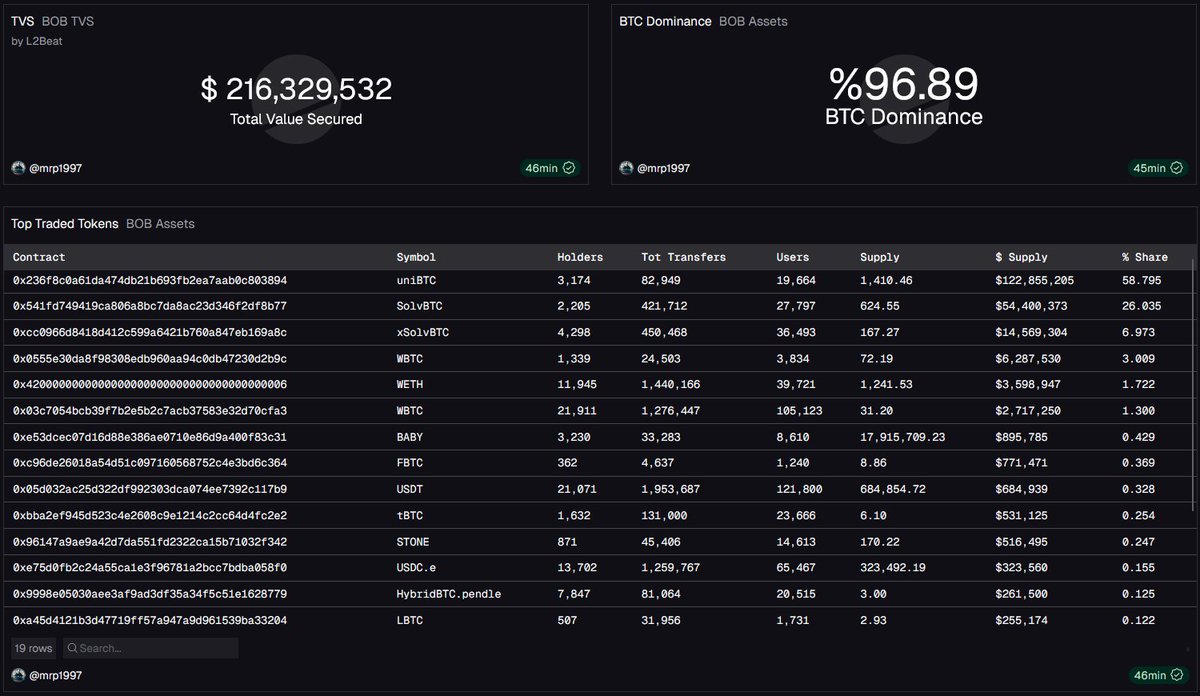Open the @mrp1997 profile link in the TVS panel
The width and height of the screenshot is (1200, 696).
pyautogui.click(x=56, y=168)
